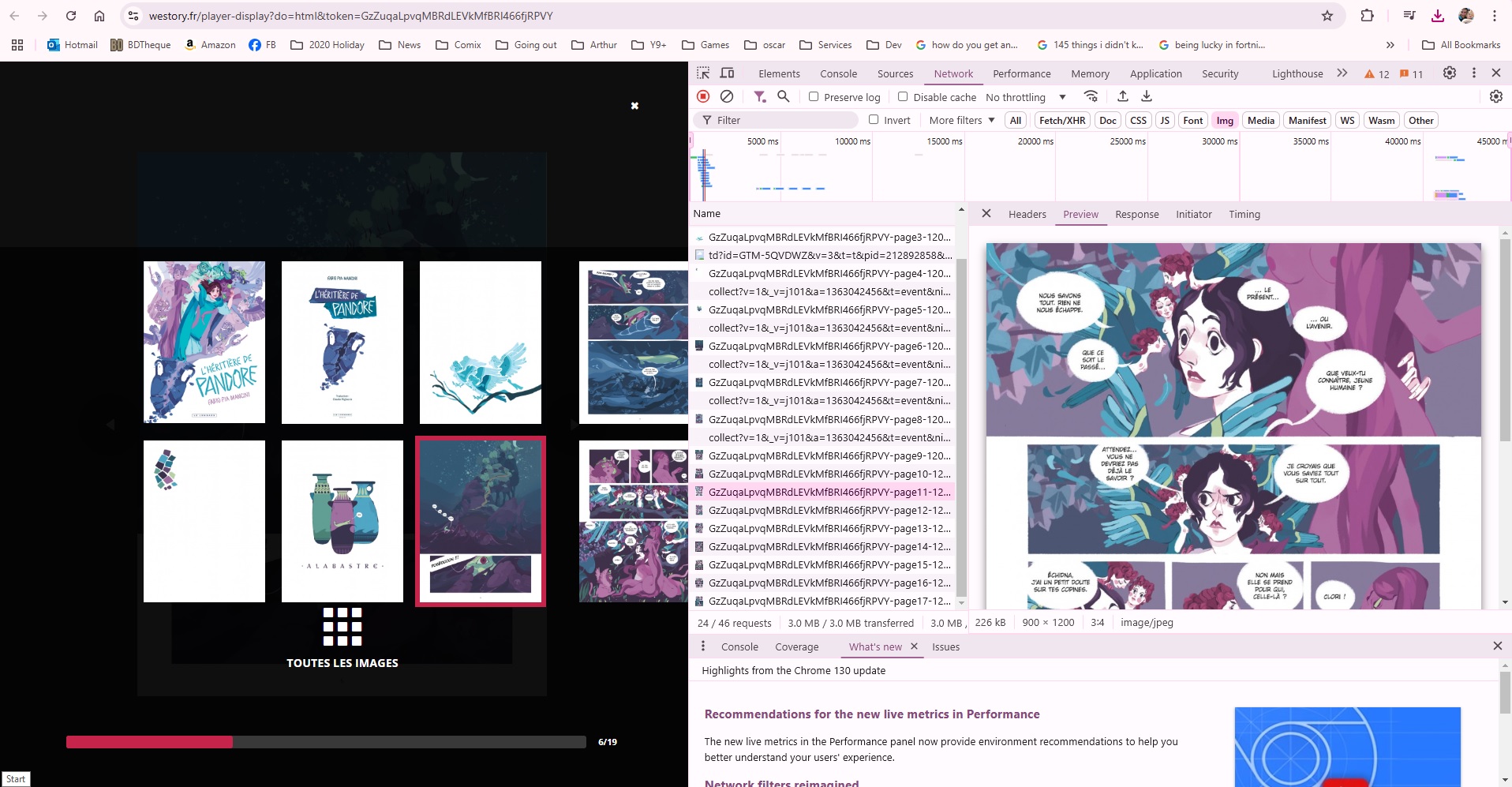Open network conditions wifi icon

coord(1091,96)
